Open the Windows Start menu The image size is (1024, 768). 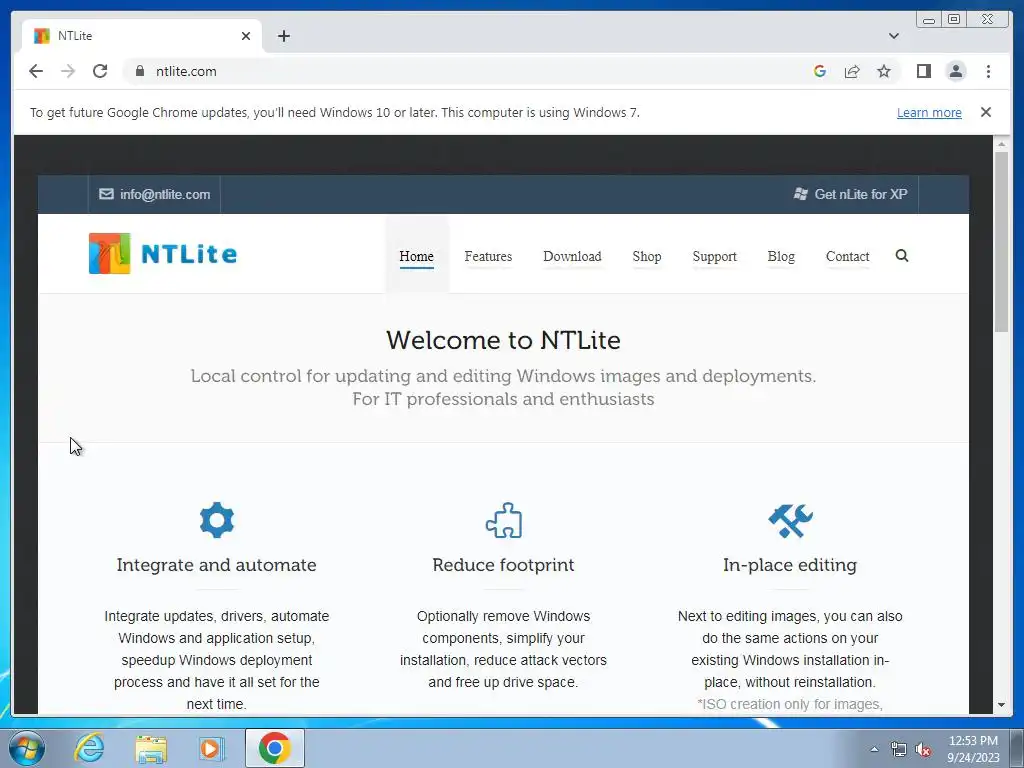click(x=27, y=748)
